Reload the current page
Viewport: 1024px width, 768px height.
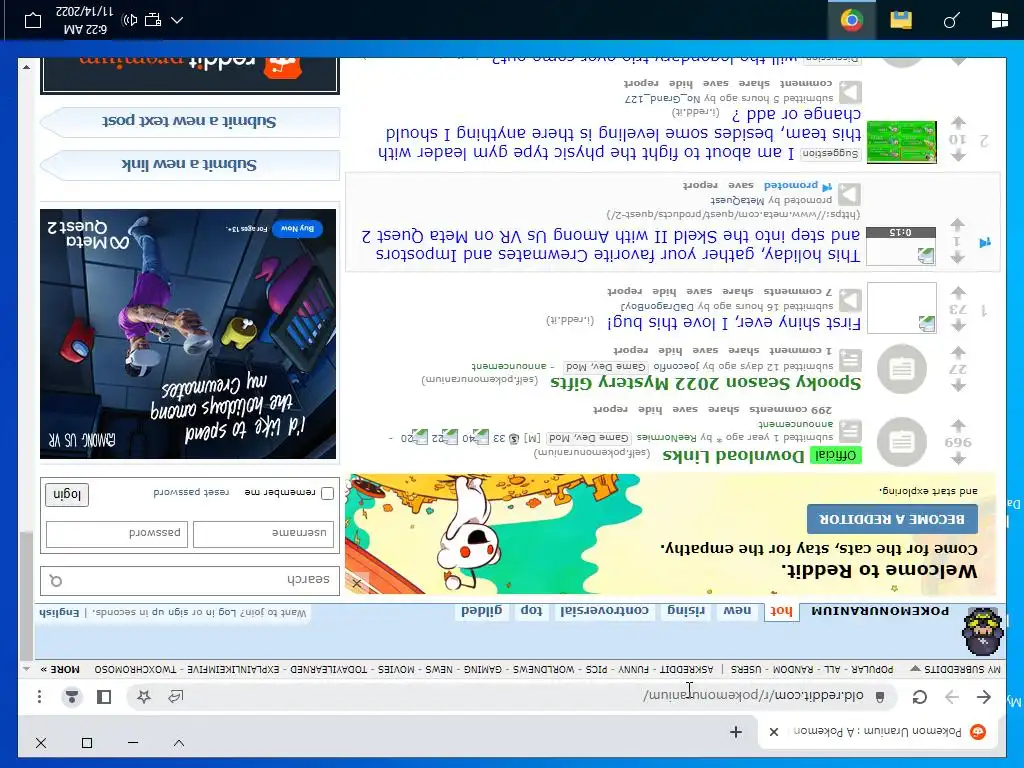[x=920, y=697]
